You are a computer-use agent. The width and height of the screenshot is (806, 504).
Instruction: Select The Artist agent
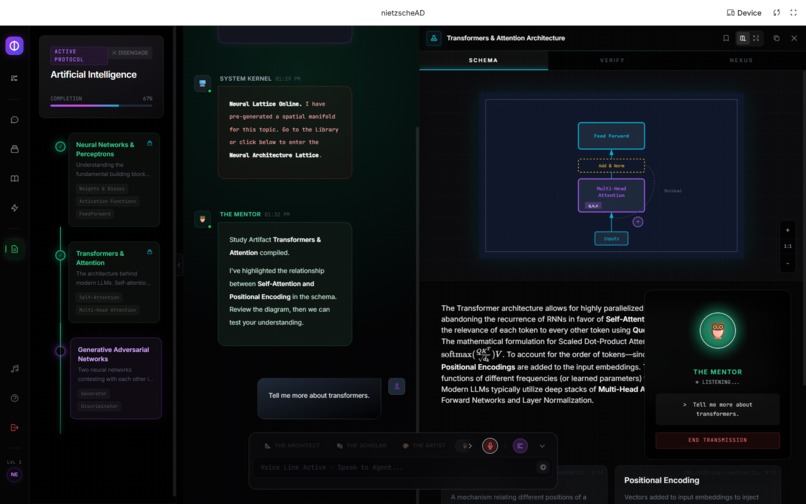click(x=424, y=445)
